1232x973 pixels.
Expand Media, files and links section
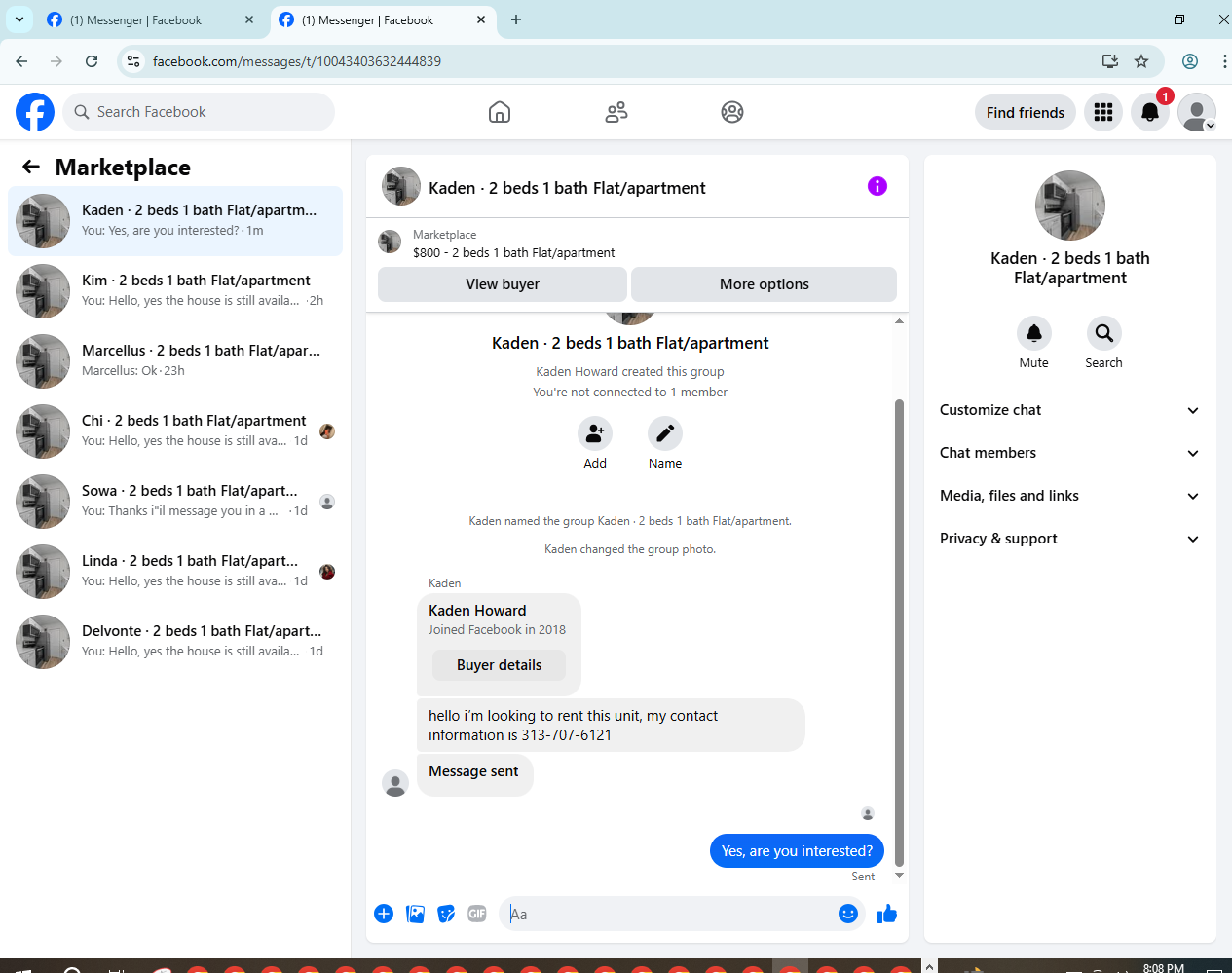pyautogui.click(x=1069, y=496)
